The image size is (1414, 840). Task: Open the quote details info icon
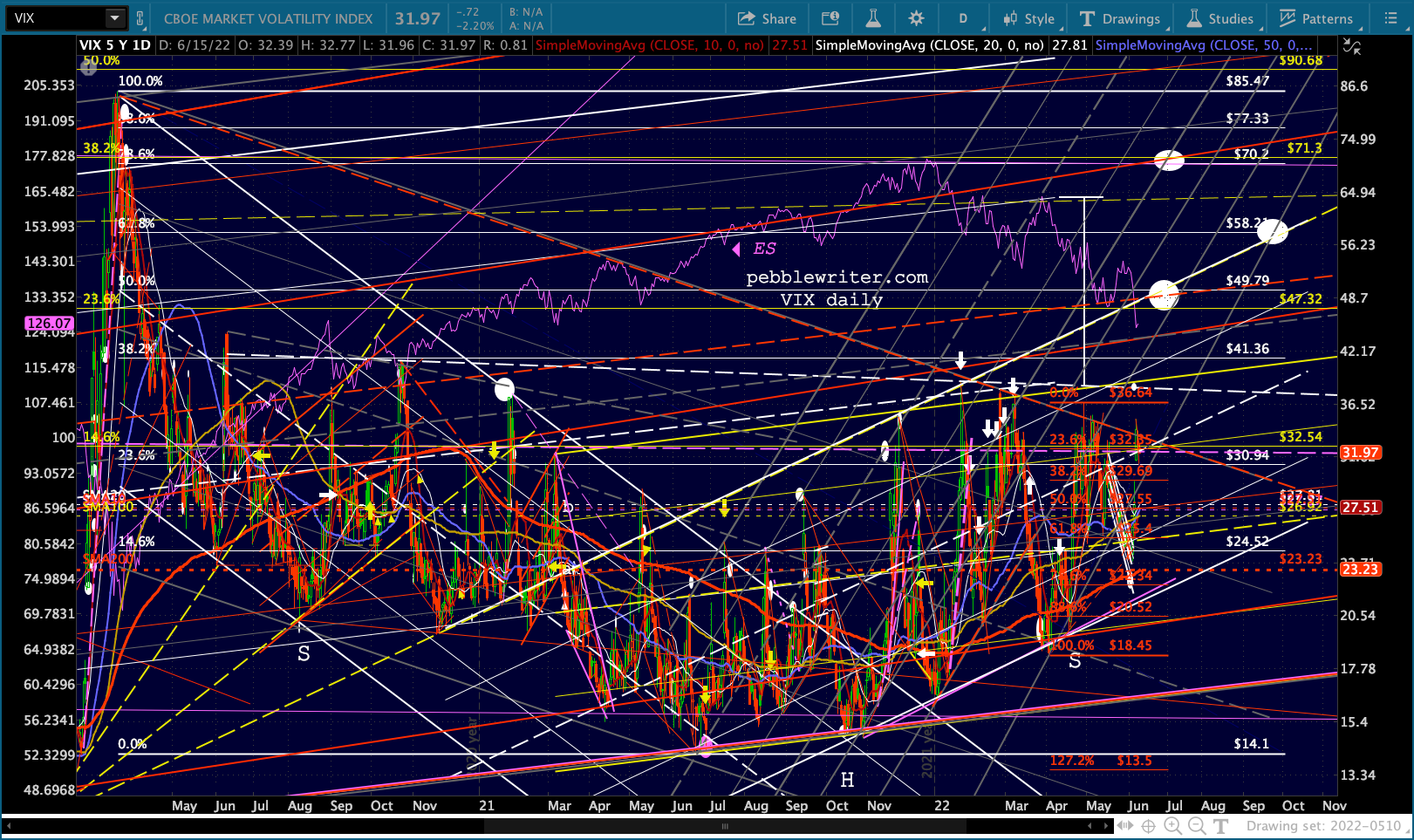(830, 18)
